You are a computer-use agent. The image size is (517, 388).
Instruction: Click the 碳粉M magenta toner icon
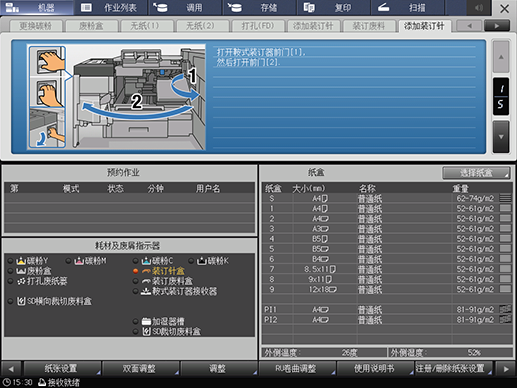click(x=79, y=261)
